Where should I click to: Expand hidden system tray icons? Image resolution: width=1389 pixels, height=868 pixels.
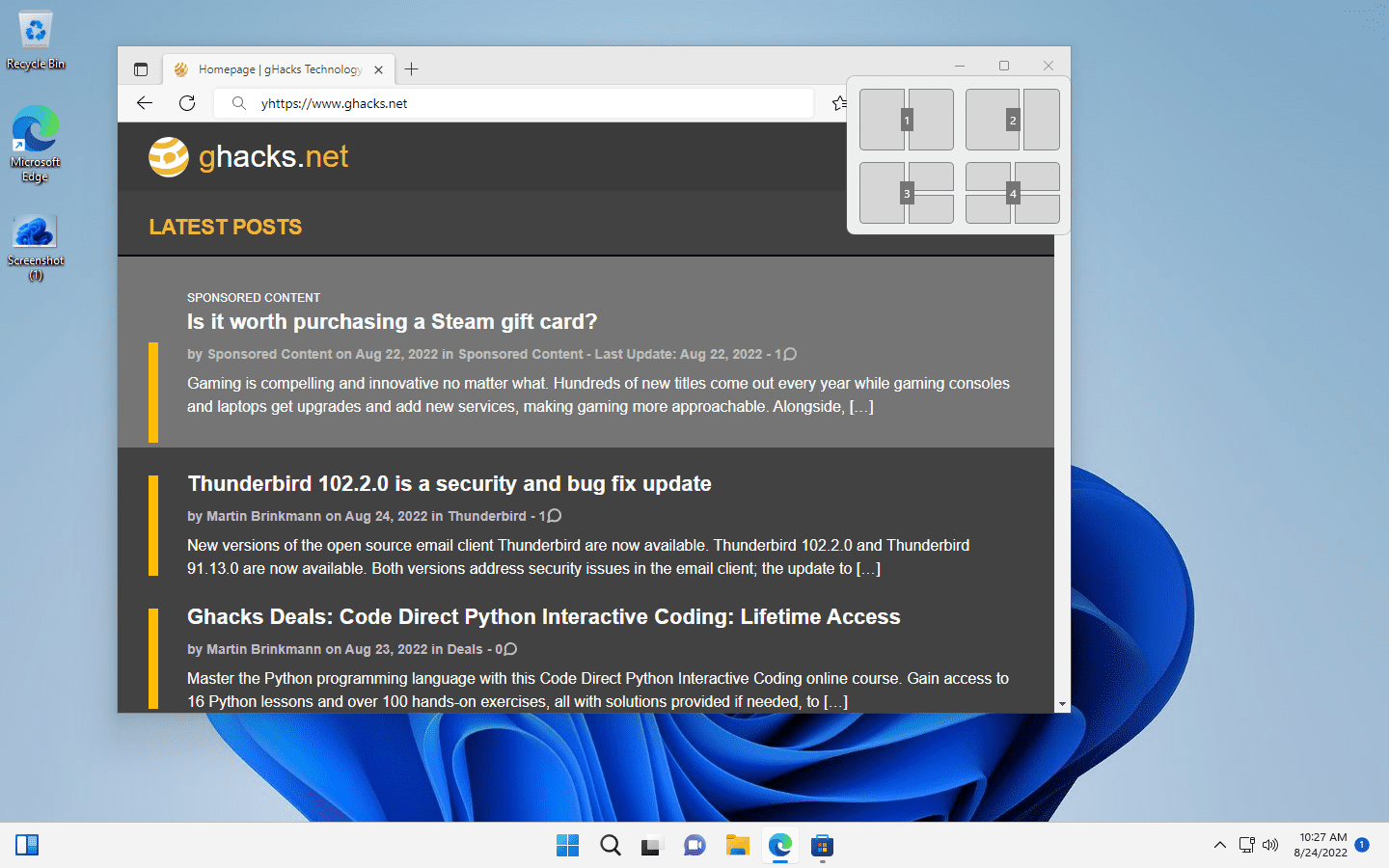(1219, 845)
